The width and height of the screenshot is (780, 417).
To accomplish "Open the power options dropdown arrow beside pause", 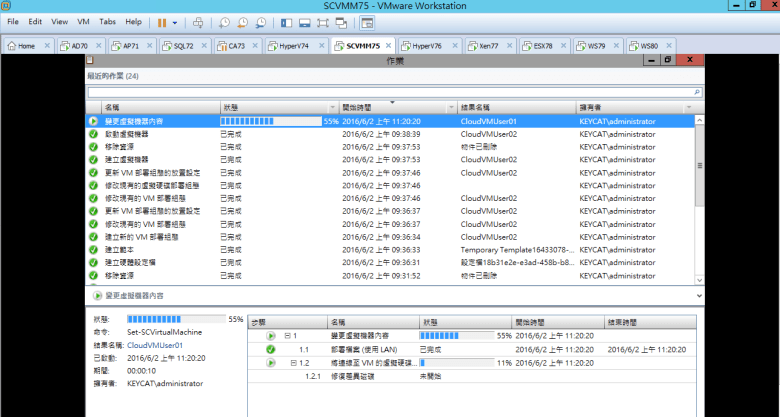I will coord(176,21).
